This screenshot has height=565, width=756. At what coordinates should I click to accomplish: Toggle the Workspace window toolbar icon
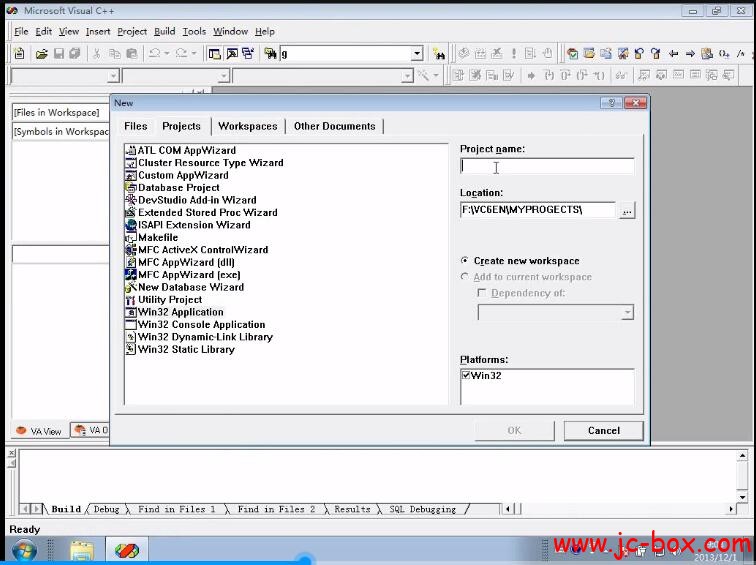pos(215,54)
